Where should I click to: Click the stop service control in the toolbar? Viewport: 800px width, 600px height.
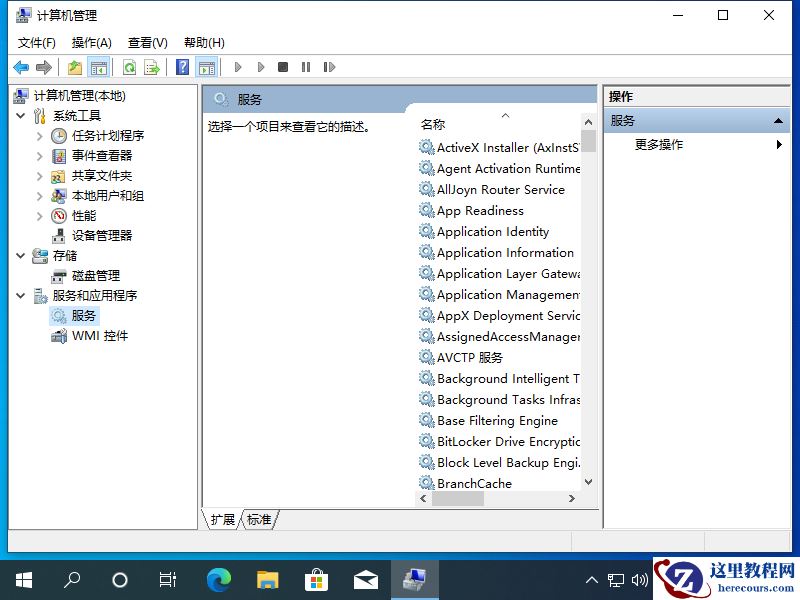[x=282, y=67]
